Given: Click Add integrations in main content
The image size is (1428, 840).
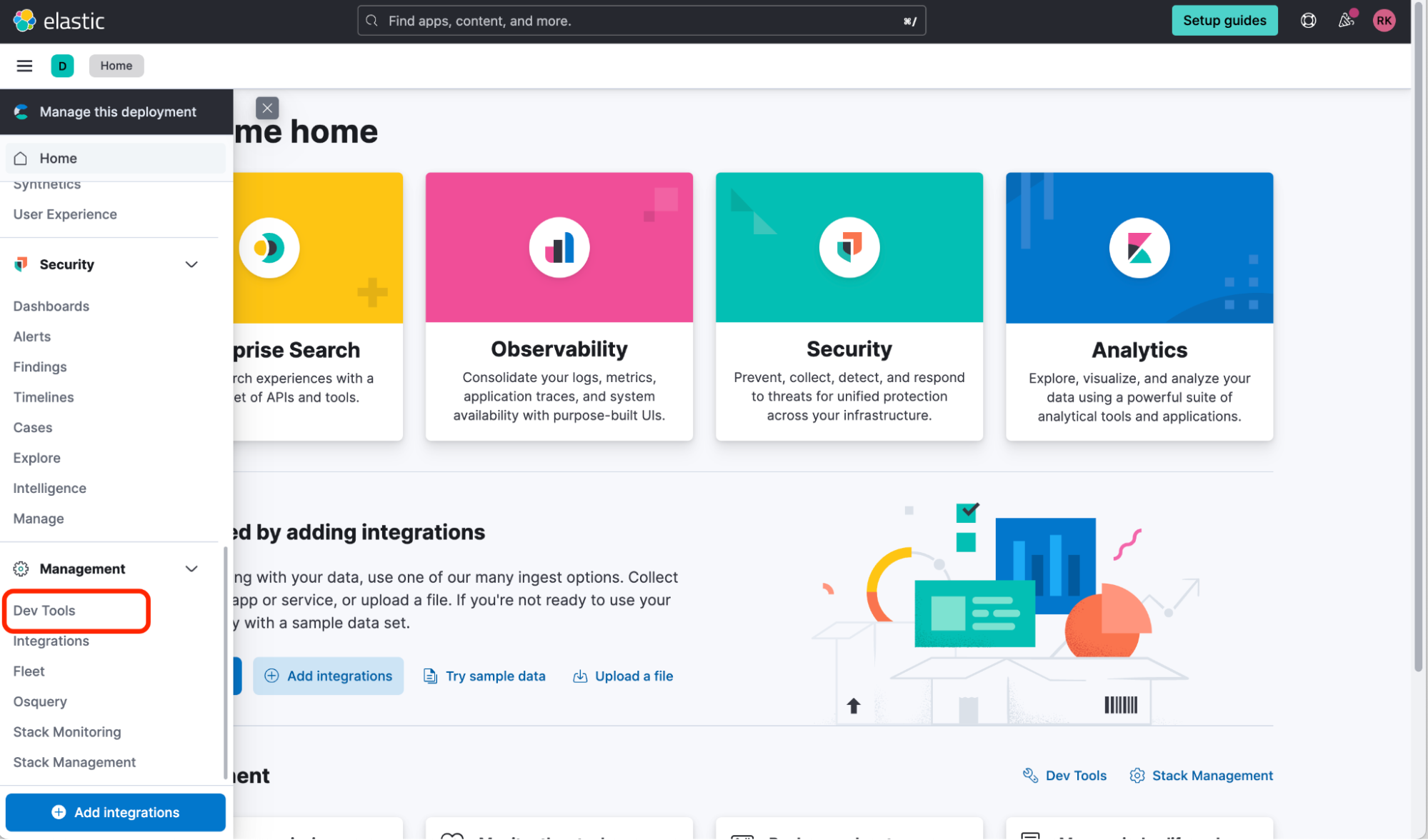Looking at the screenshot, I should [329, 676].
